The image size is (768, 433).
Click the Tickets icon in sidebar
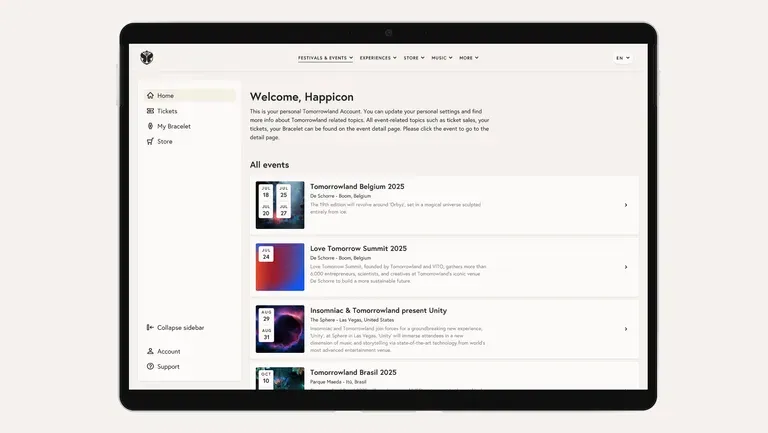click(150, 111)
